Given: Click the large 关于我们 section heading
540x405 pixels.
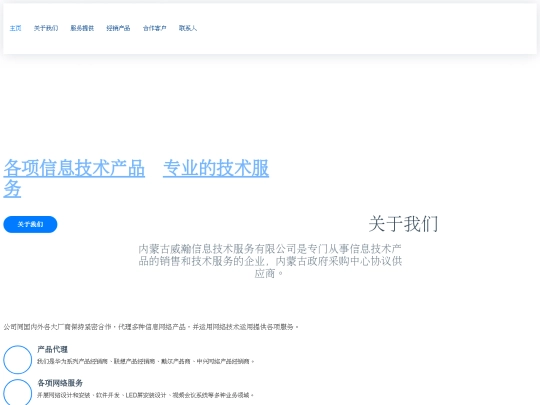Looking at the screenshot, I should [x=403, y=224].
